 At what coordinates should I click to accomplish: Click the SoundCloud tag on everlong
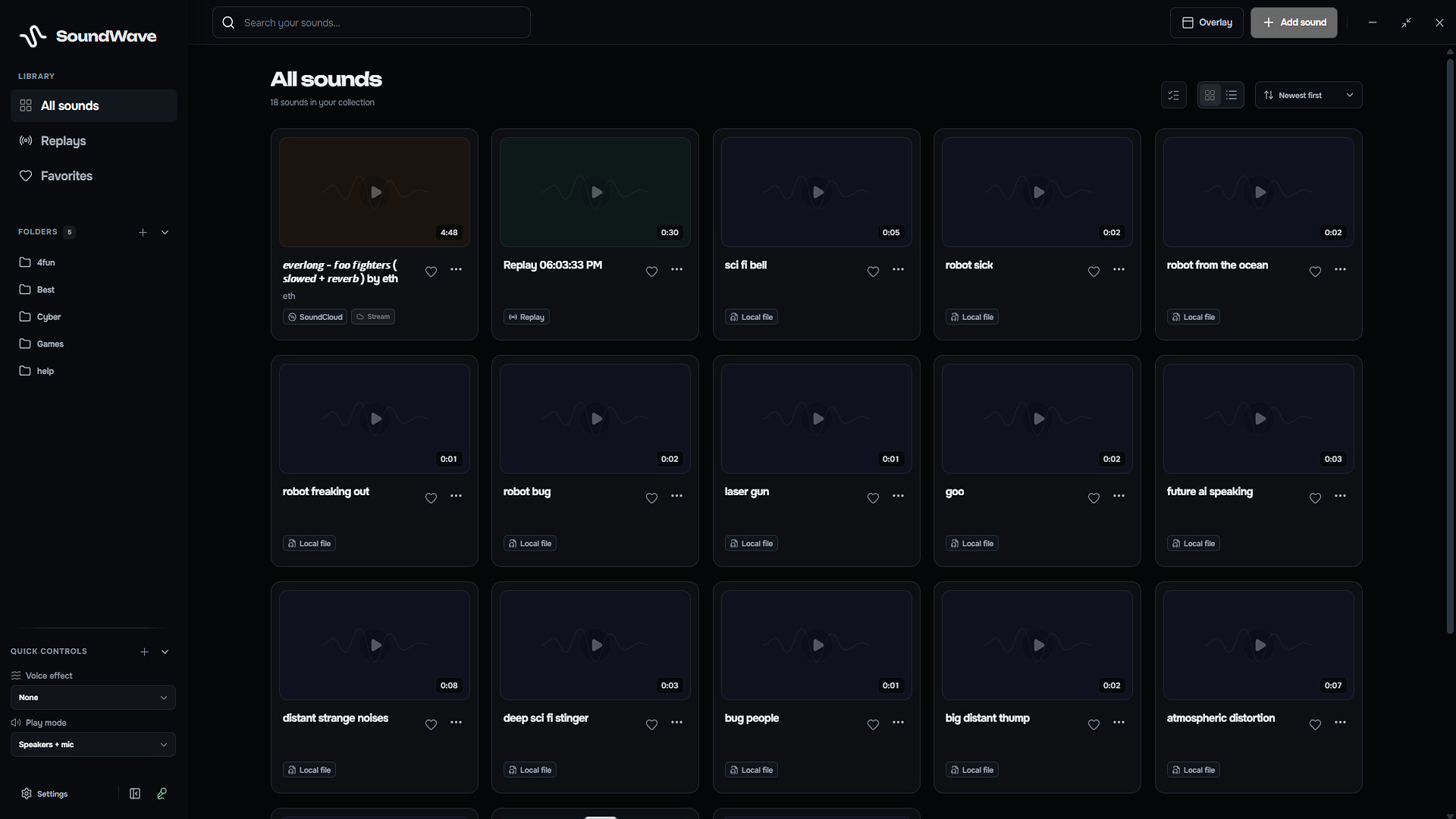[x=315, y=317]
